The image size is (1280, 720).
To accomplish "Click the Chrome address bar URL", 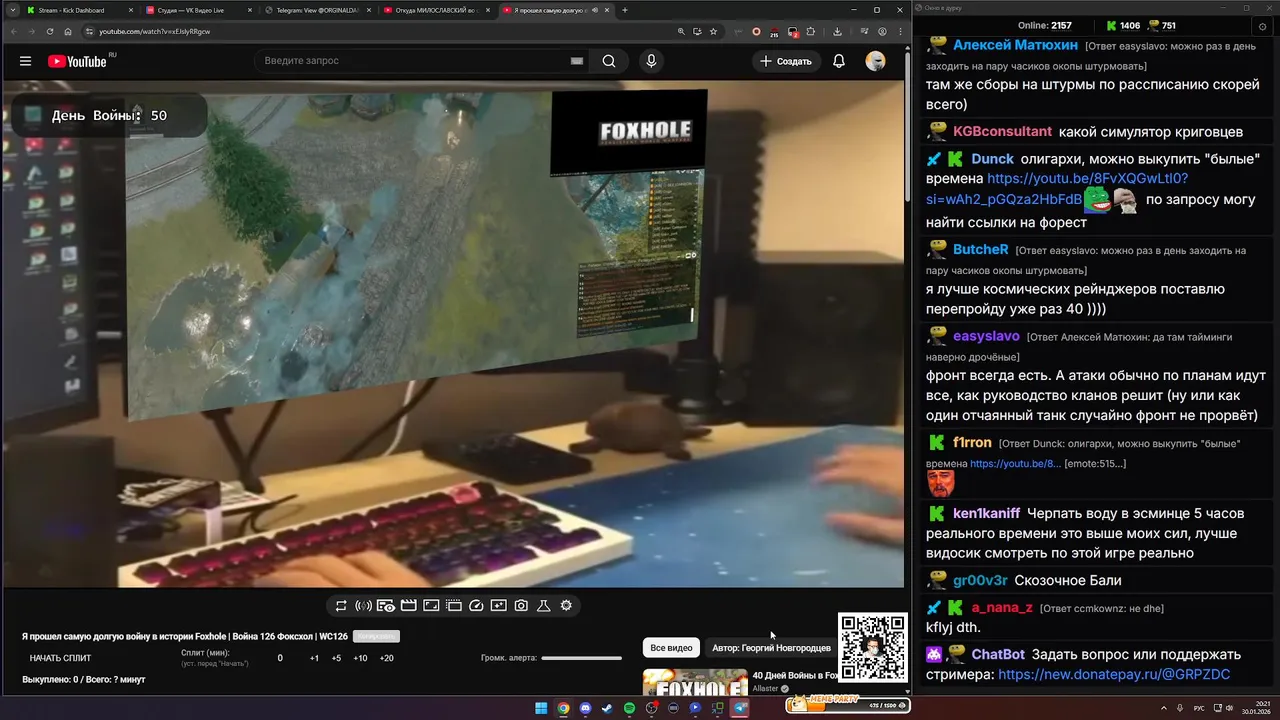I will 155,31.
